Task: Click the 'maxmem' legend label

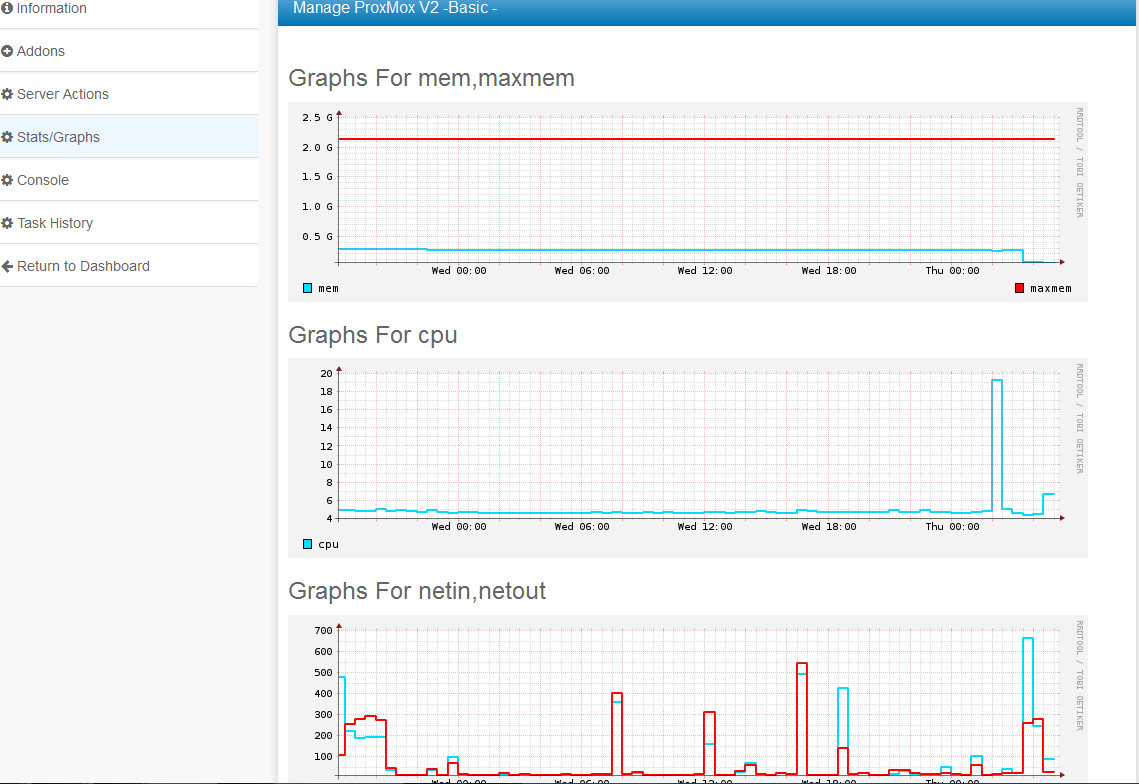Action: click(1050, 288)
